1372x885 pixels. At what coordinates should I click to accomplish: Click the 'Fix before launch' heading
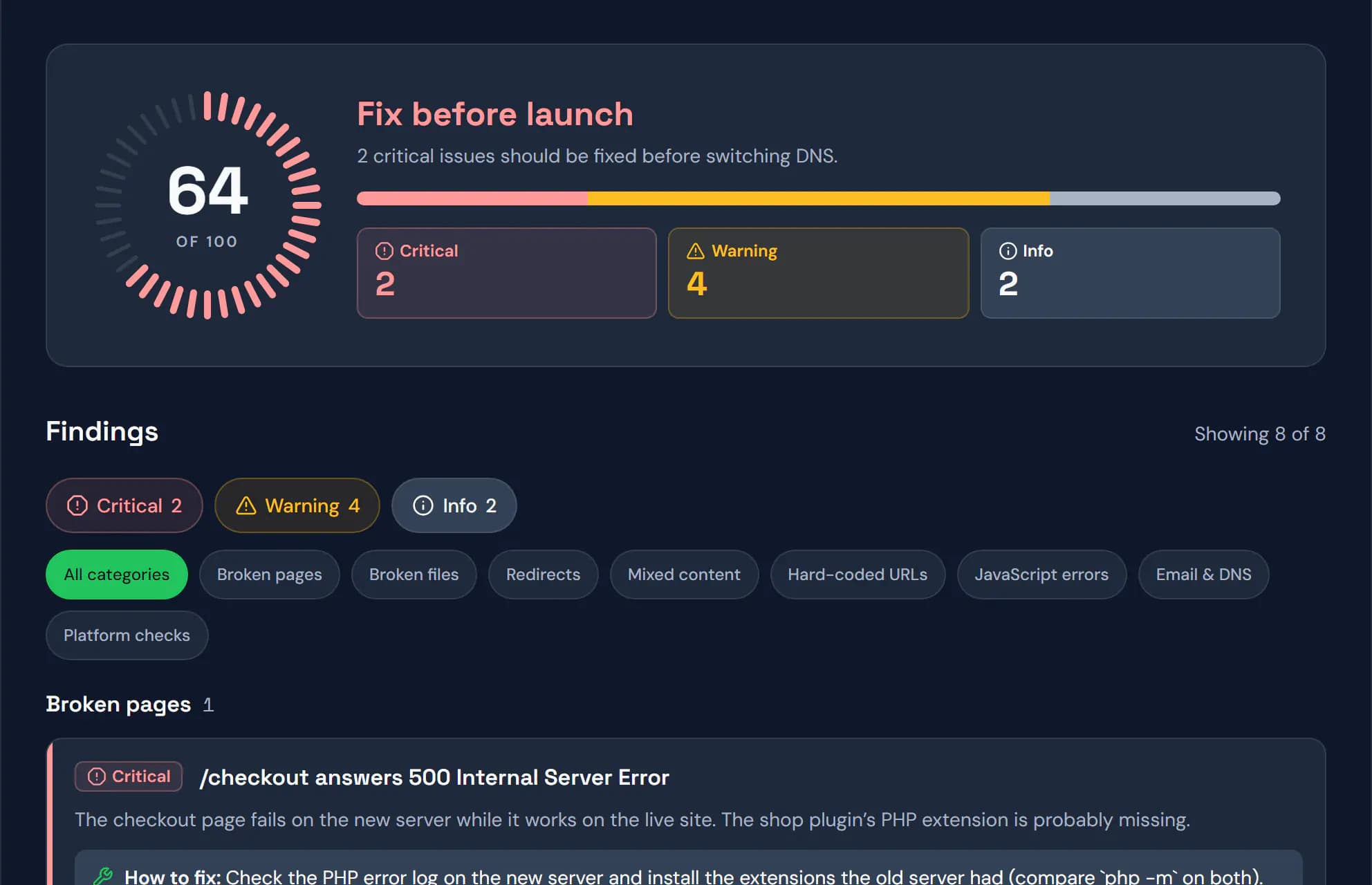(495, 114)
